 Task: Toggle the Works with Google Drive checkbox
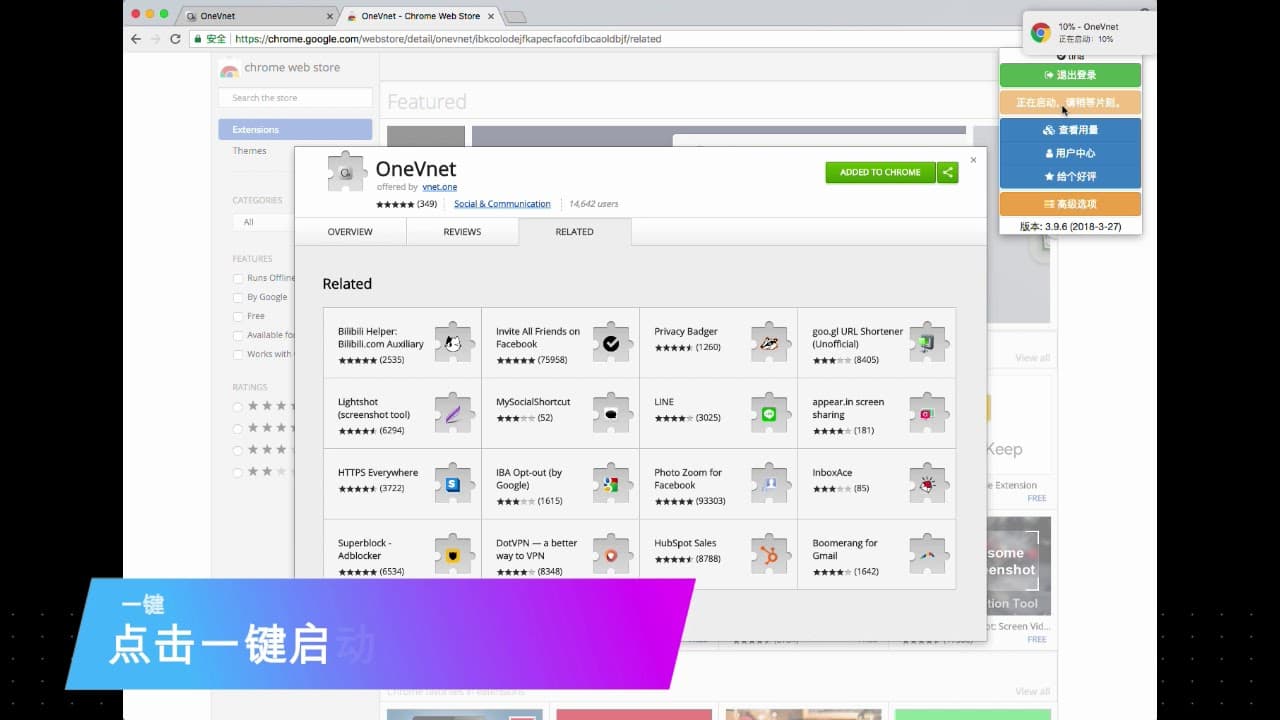pos(238,354)
